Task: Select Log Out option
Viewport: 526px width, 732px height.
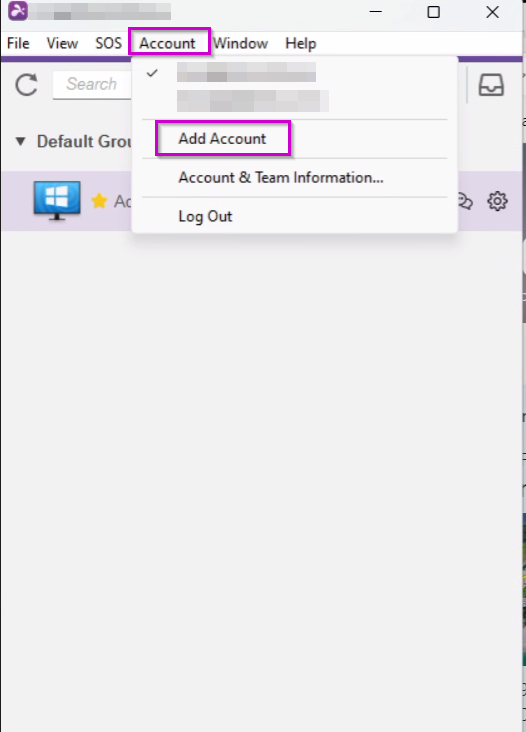Action: coord(205,216)
